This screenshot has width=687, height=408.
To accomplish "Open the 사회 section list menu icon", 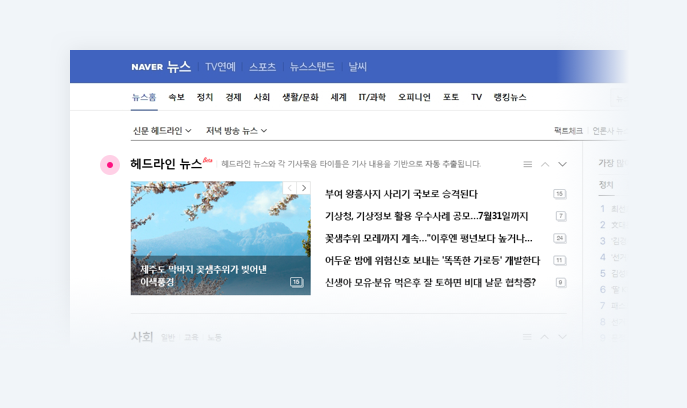I will click(528, 337).
